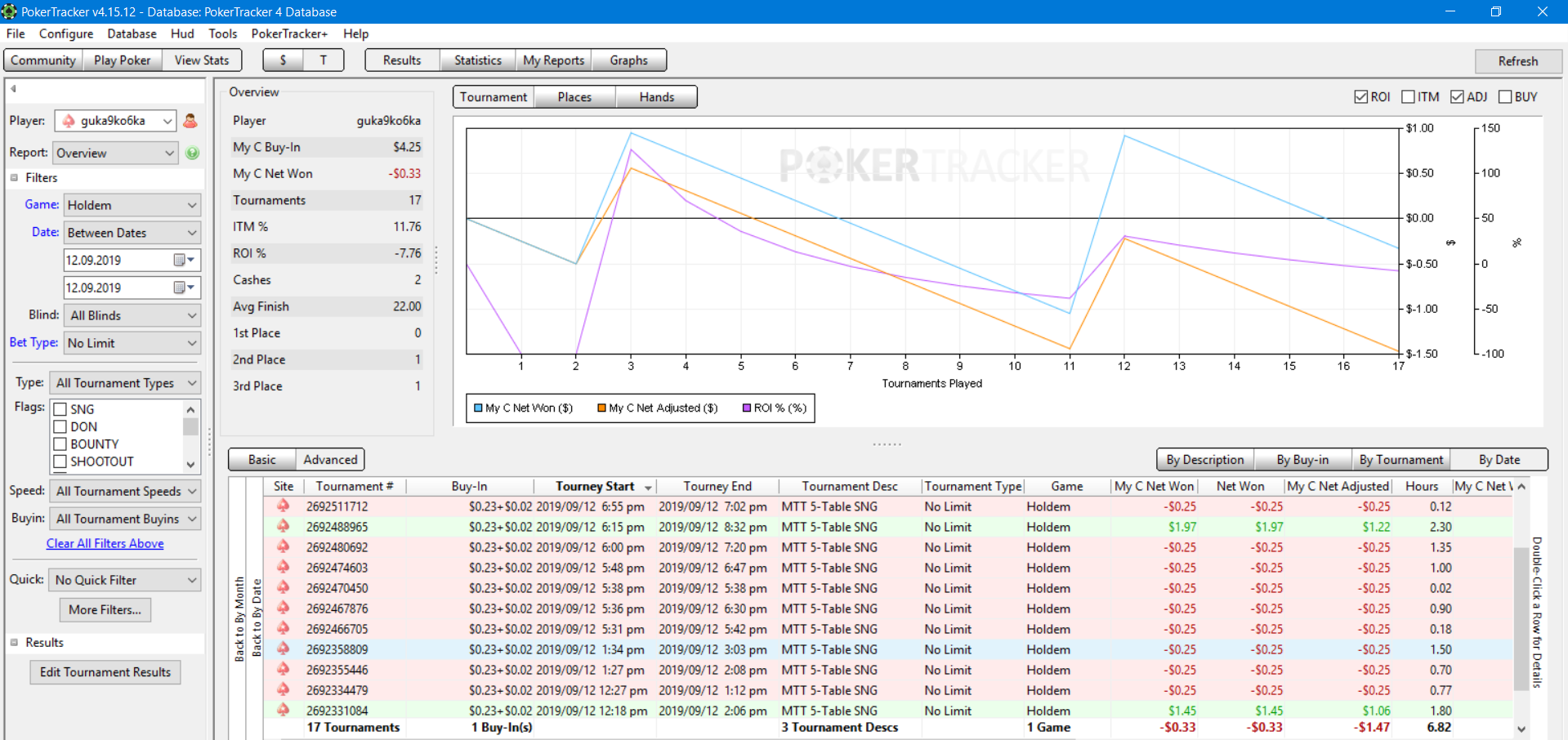The image size is (1568, 740).
Task: Click My C Net Won legend swatch
Action: tap(478, 408)
